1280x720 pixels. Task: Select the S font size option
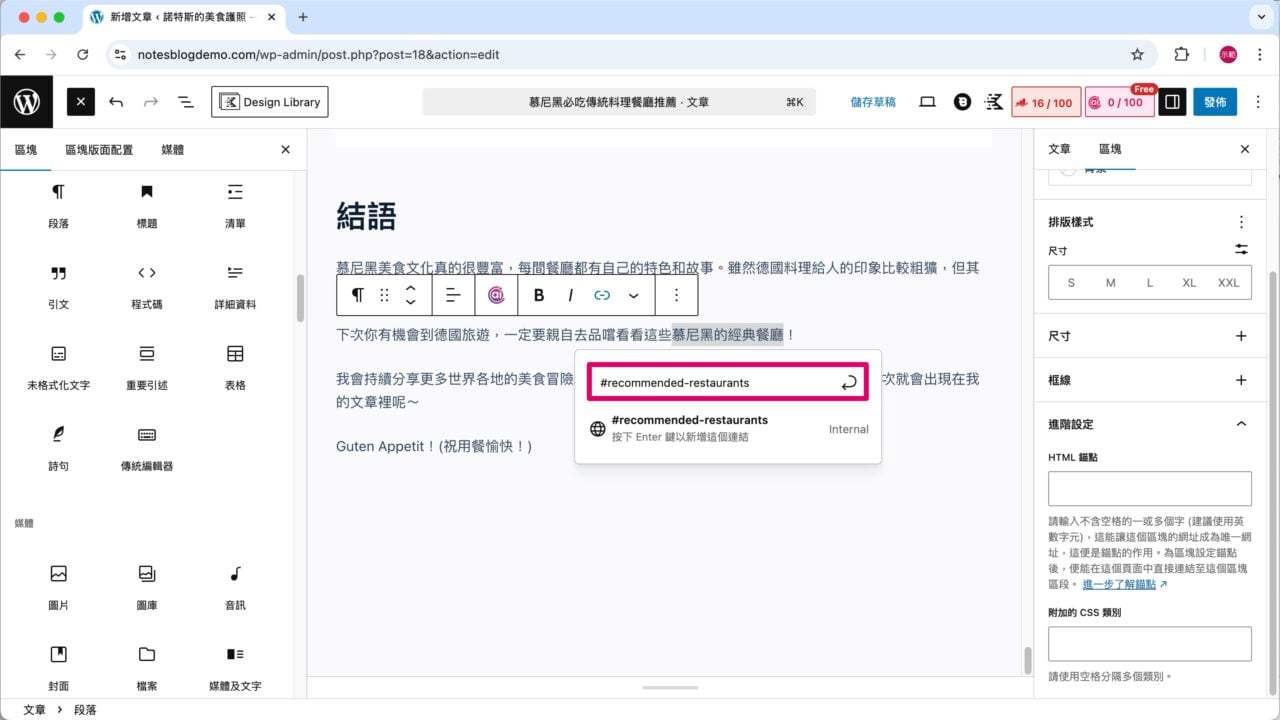click(1071, 283)
